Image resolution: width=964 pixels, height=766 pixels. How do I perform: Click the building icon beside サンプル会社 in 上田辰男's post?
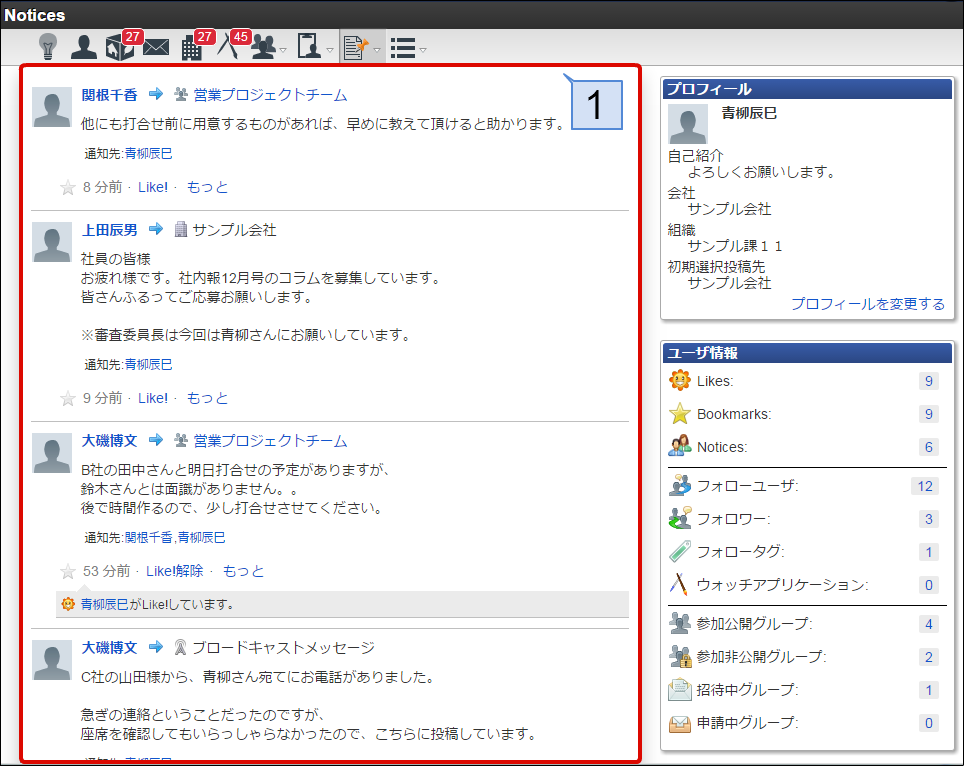[181, 229]
